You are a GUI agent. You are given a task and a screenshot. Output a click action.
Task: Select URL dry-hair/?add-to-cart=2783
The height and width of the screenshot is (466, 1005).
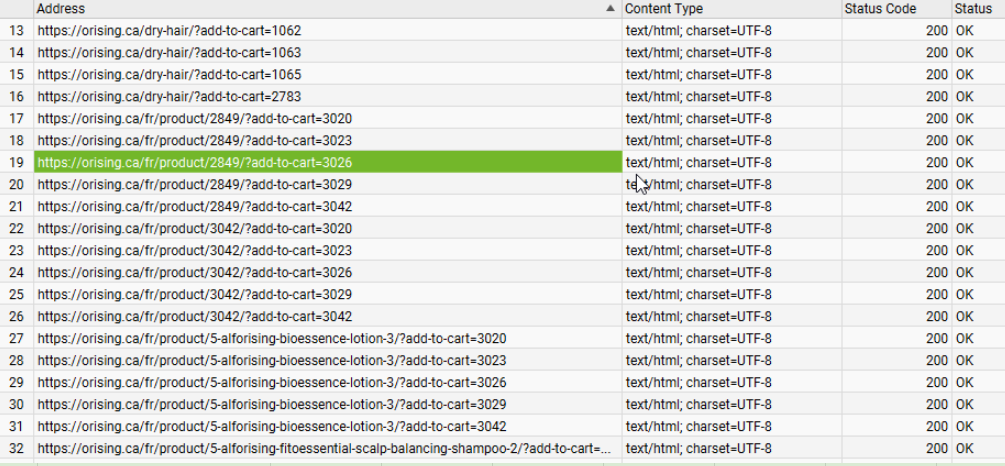point(169,96)
